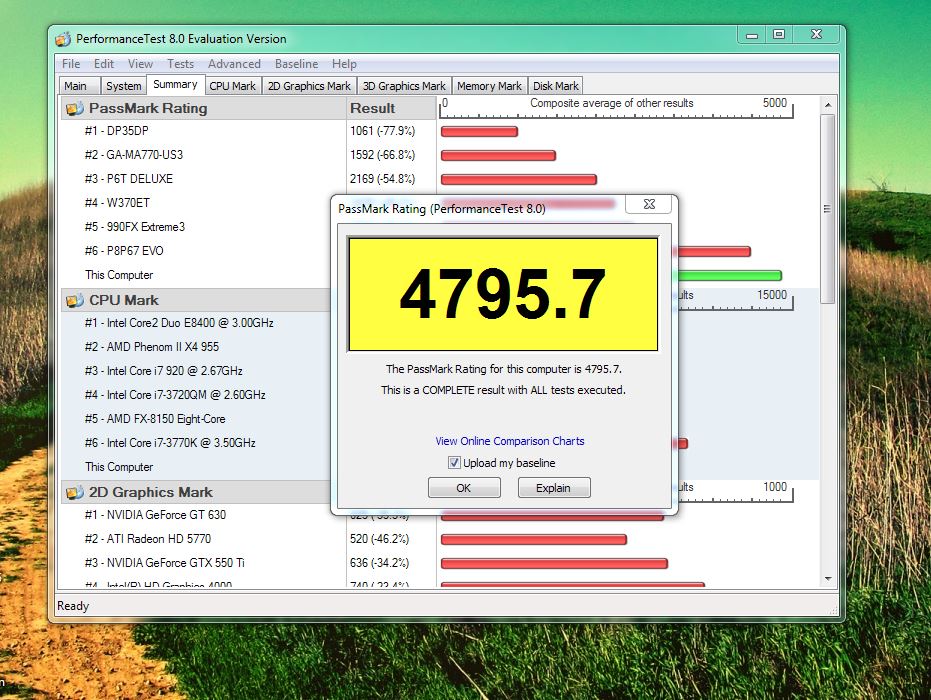Click the result value '636 (-34.2%)'
The width and height of the screenshot is (931, 700).
pyautogui.click(x=379, y=563)
